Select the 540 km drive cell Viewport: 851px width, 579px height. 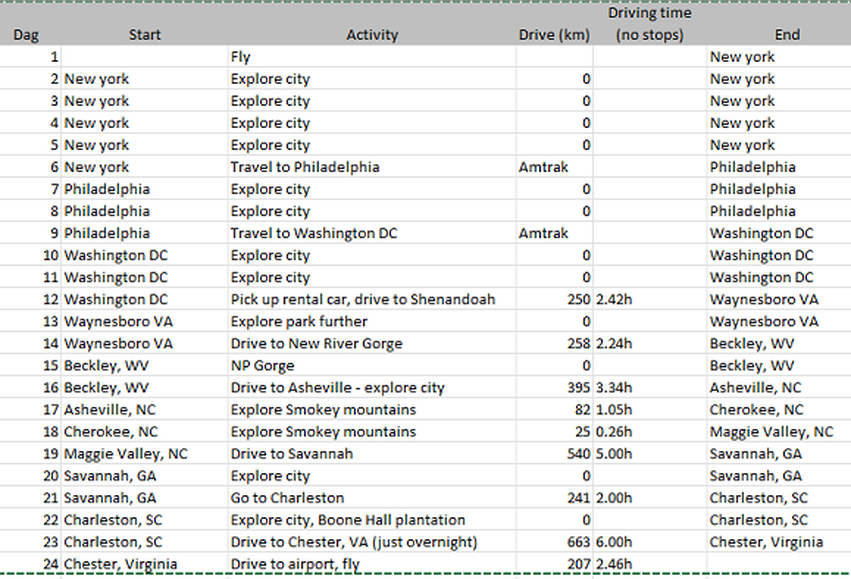click(x=554, y=454)
